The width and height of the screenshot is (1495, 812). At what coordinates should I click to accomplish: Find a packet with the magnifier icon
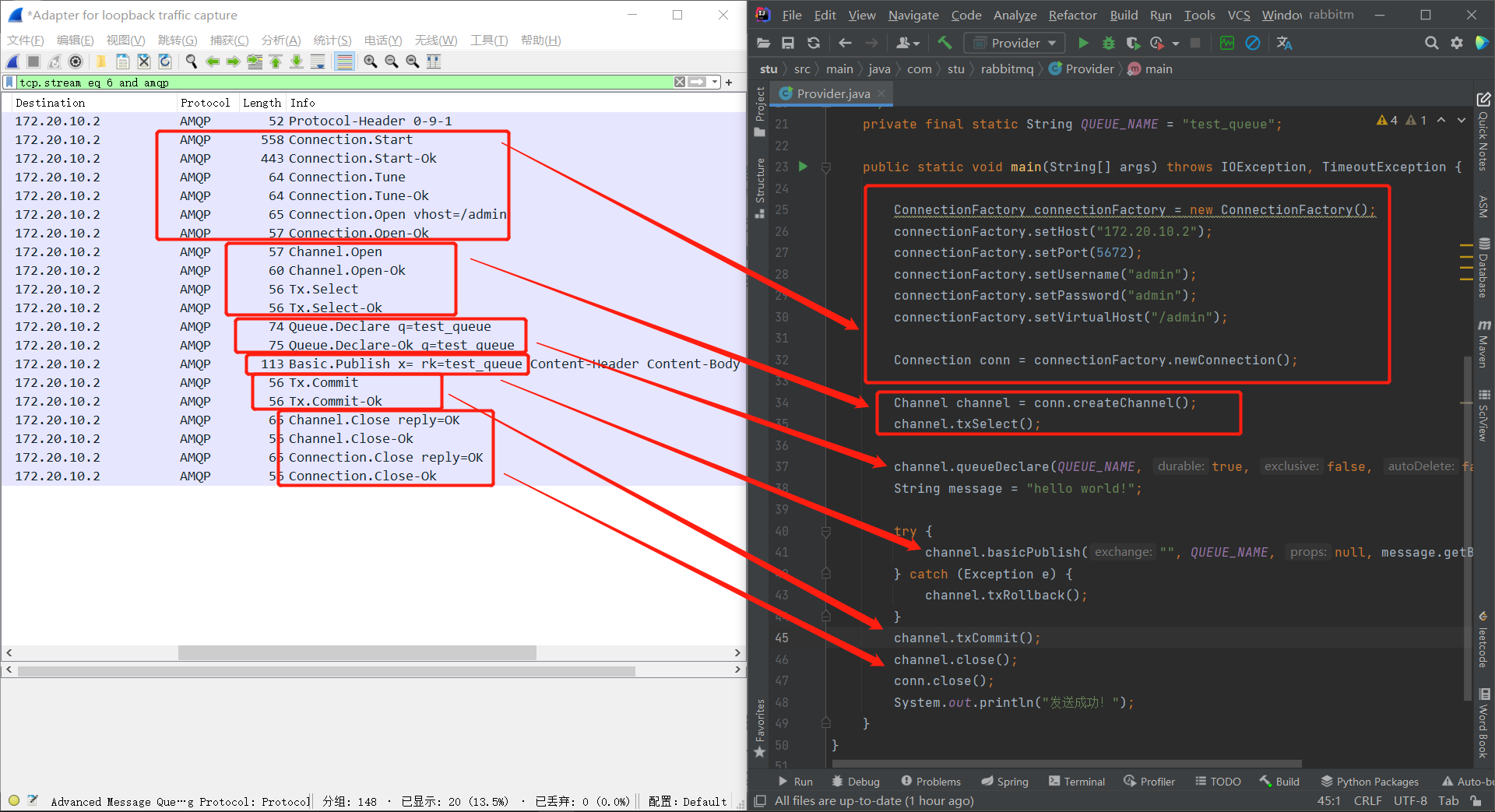click(x=191, y=62)
